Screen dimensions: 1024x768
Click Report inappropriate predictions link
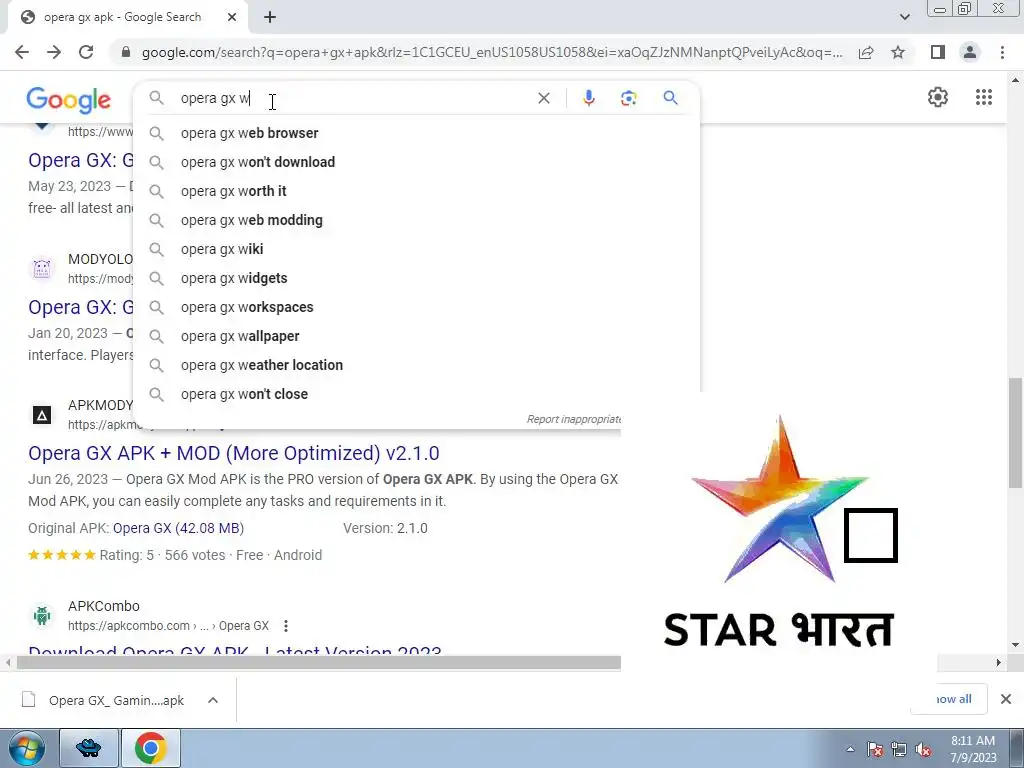click(x=573, y=419)
